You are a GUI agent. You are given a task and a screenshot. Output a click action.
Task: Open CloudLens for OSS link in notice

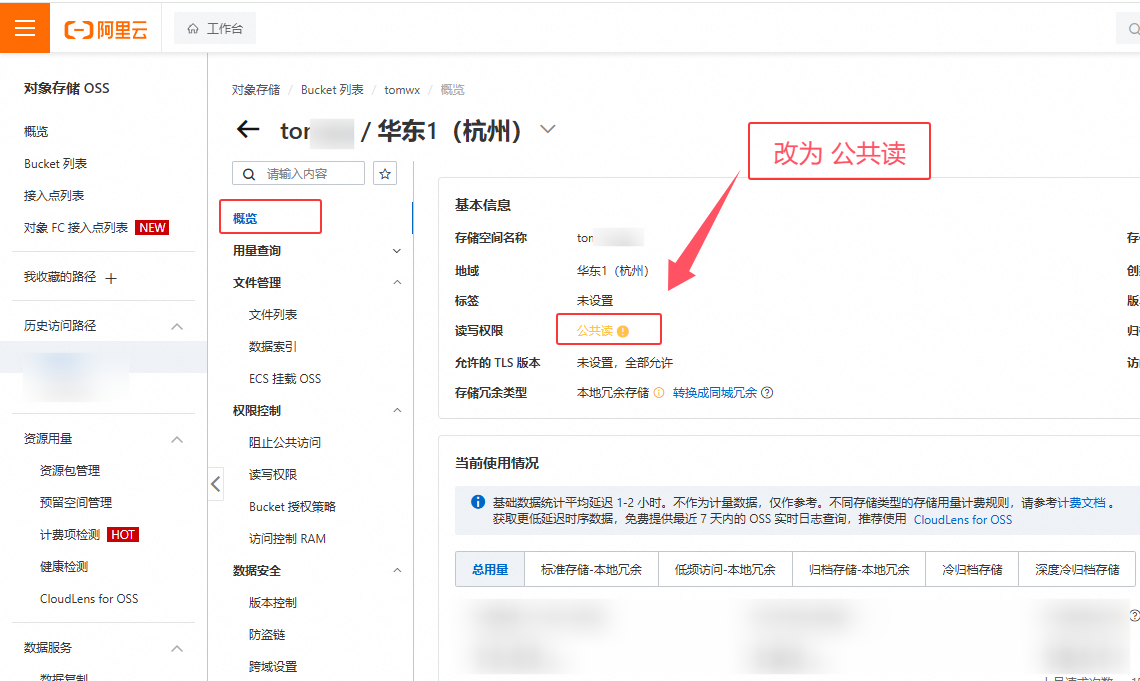point(963,520)
